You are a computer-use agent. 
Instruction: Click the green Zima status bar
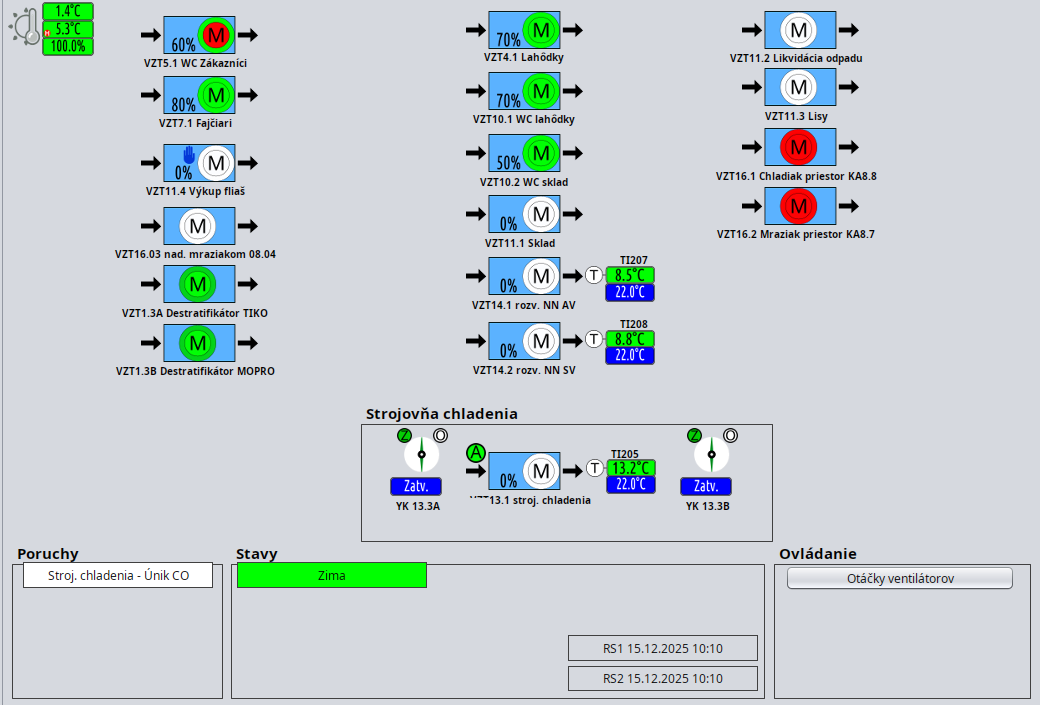click(x=331, y=575)
